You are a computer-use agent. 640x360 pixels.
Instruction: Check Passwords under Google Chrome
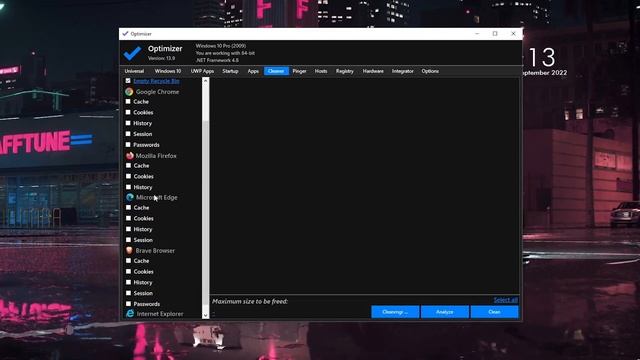pyautogui.click(x=128, y=144)
